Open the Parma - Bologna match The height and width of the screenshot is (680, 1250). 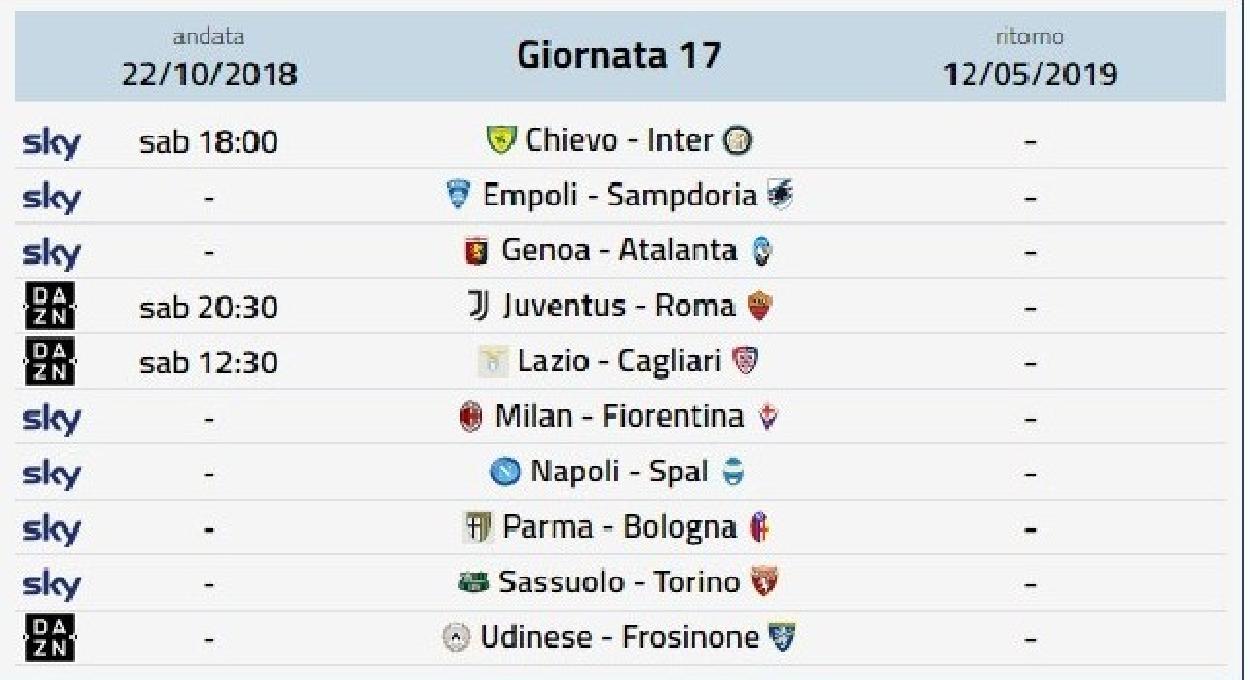620,527
